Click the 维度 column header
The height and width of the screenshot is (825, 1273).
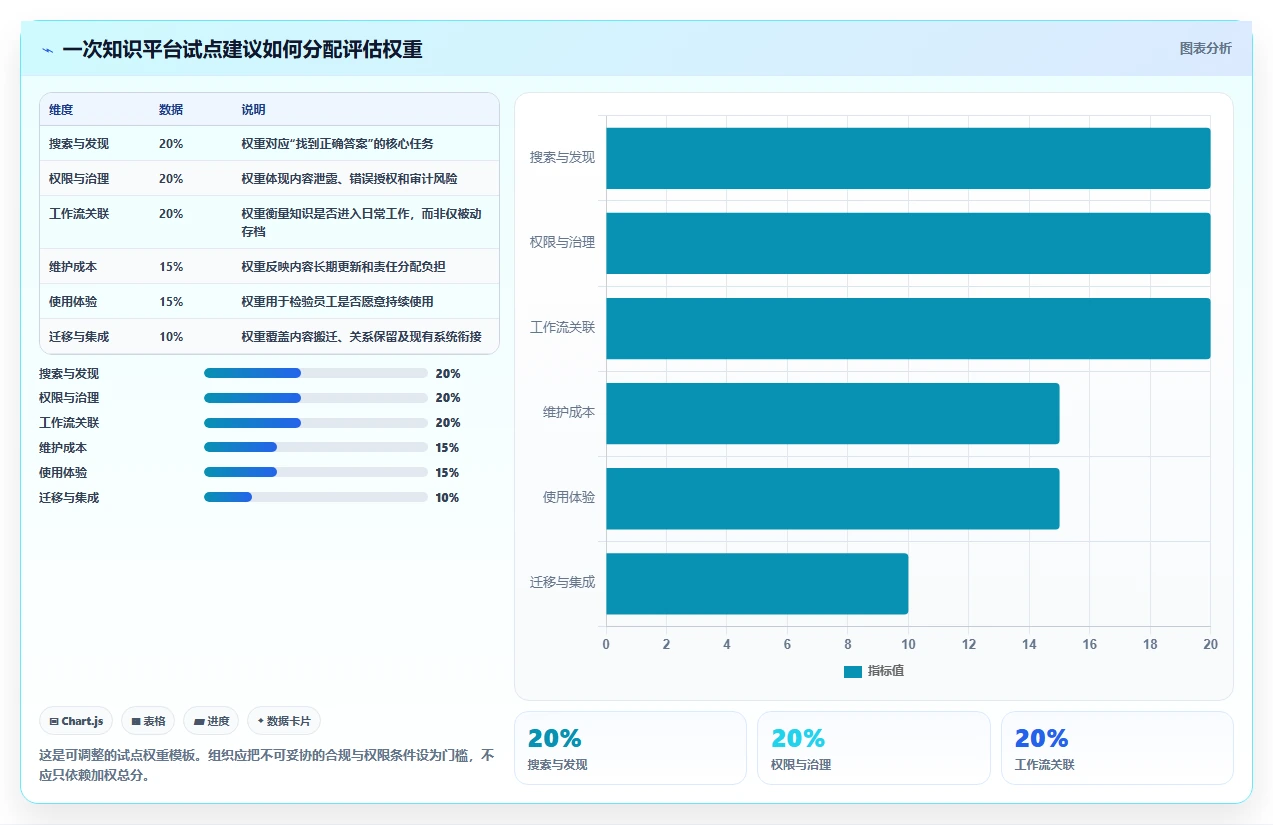pyautogui.click(x=61, y=110)
